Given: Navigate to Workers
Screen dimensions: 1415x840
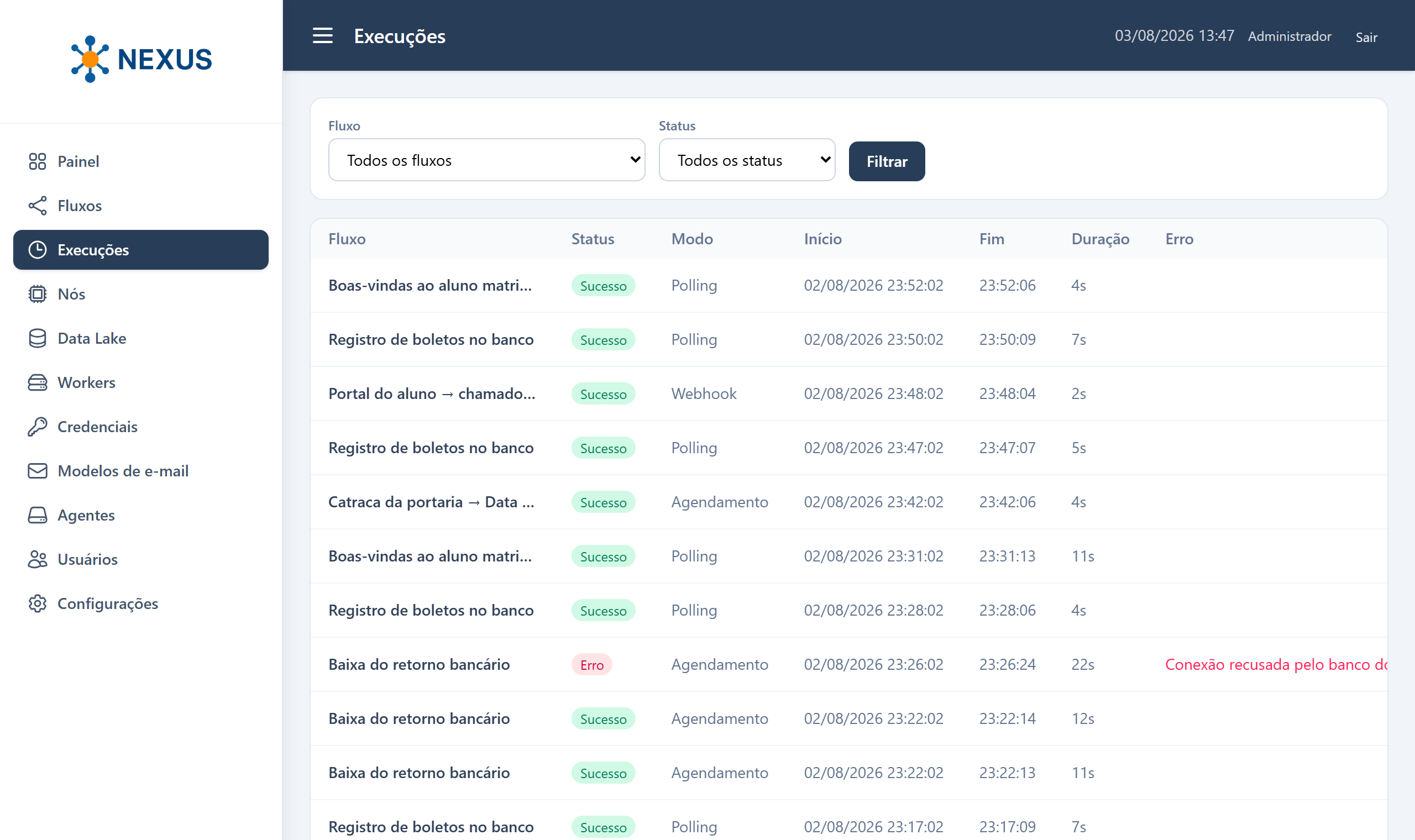Looking at the screenshot, I should [x=141, y=382].
